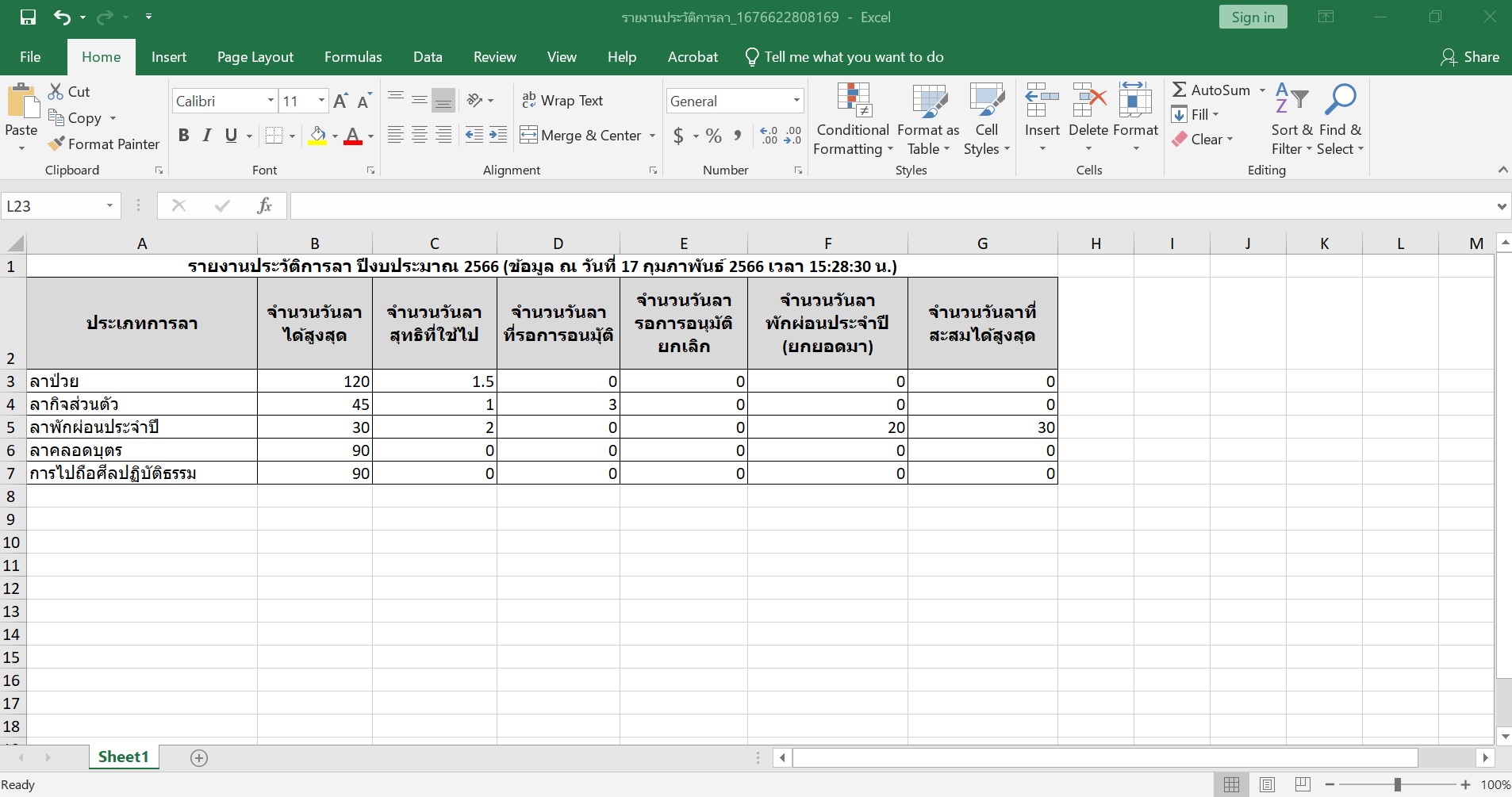Screen dimensions: 1512x797
Task: Toggle Bold formatting
Action: pyautogui.click(x=183, y=136)
